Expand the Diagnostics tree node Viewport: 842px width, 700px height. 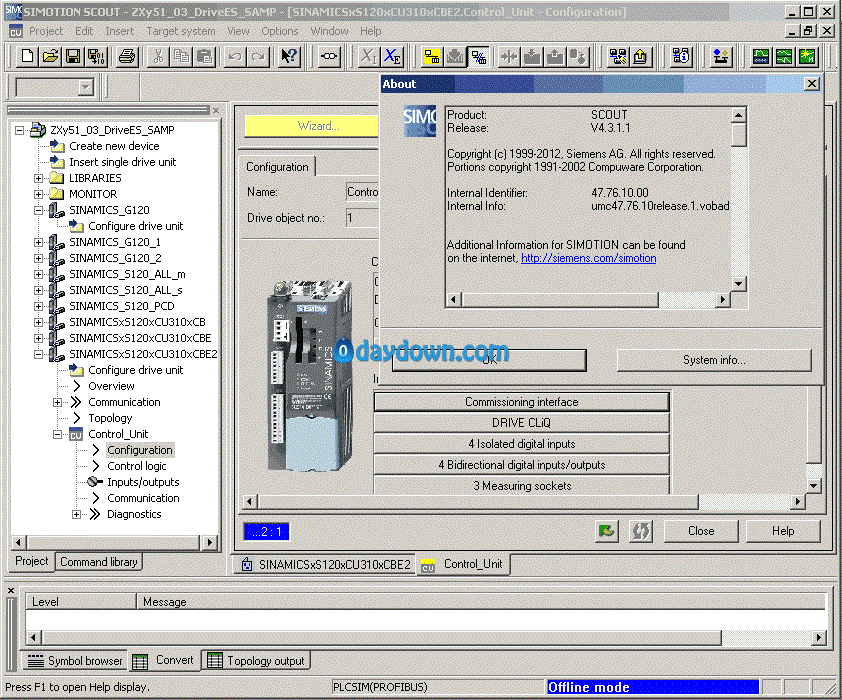click(x=77, y=514)
